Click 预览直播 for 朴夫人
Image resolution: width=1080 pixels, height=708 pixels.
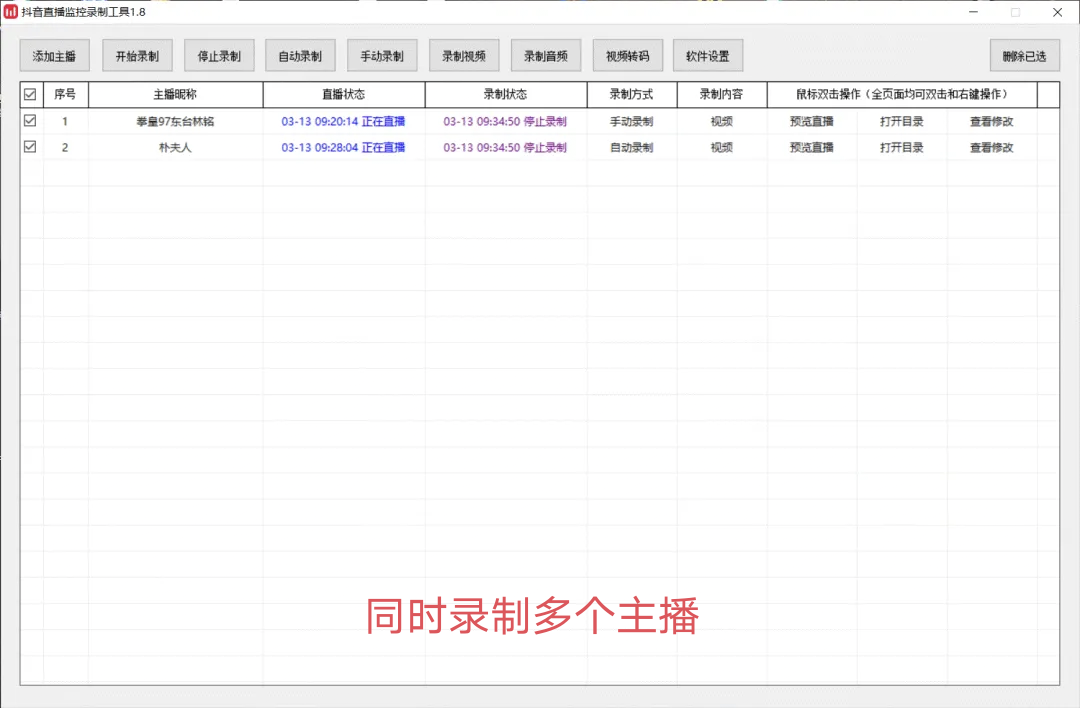pyautogui.click(x=812, y=147)
